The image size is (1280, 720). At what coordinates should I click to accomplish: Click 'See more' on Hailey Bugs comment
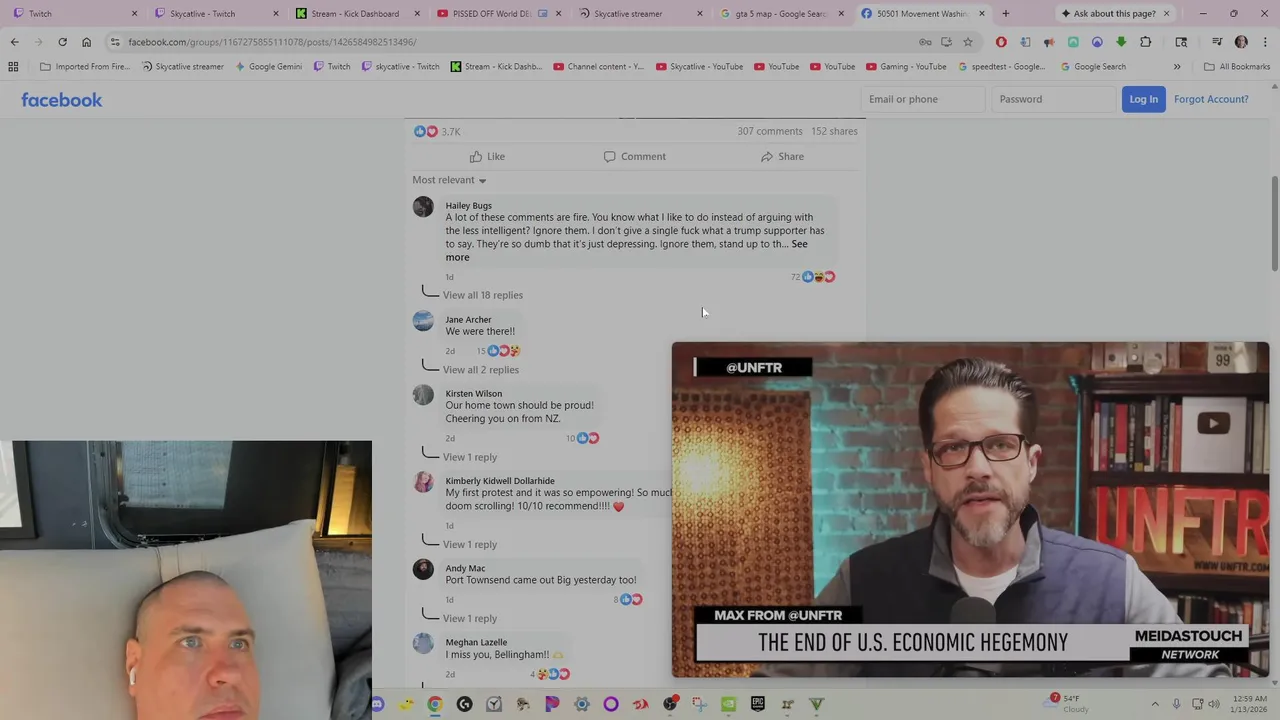pos(626,250)
